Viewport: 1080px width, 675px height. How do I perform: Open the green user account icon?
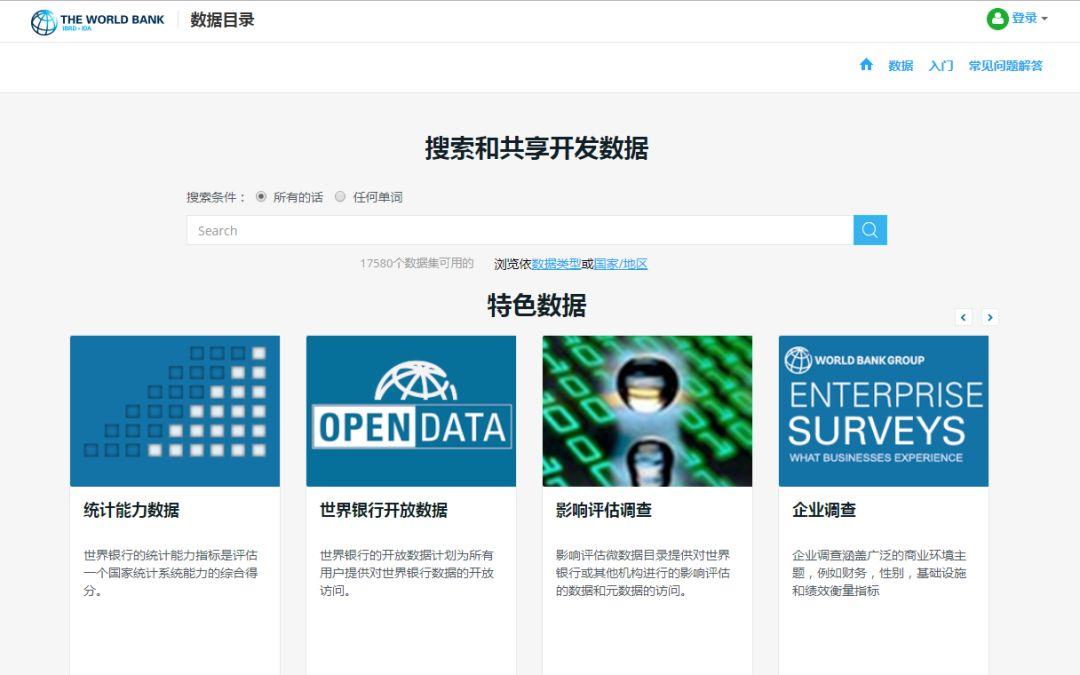coord(997,19)
